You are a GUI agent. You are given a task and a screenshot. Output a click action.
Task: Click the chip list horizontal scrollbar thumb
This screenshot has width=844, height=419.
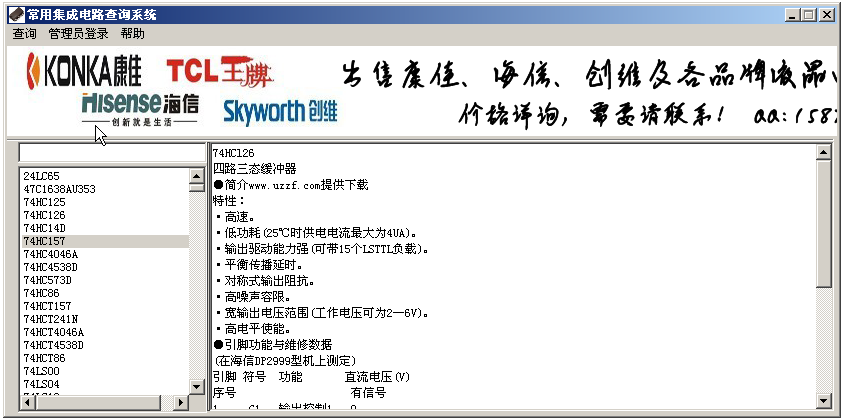coord(97,402)
